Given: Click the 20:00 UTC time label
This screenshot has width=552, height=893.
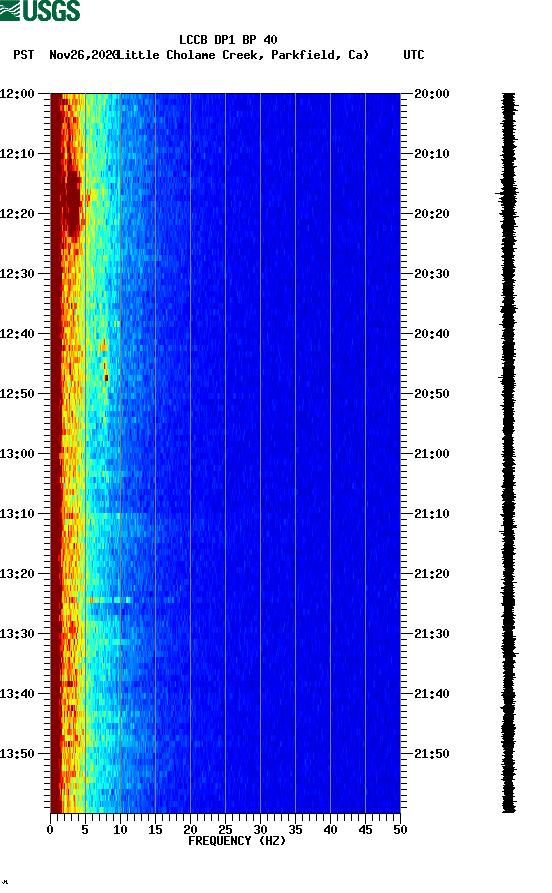Looking at the screenshot, I should coord(432,93).
